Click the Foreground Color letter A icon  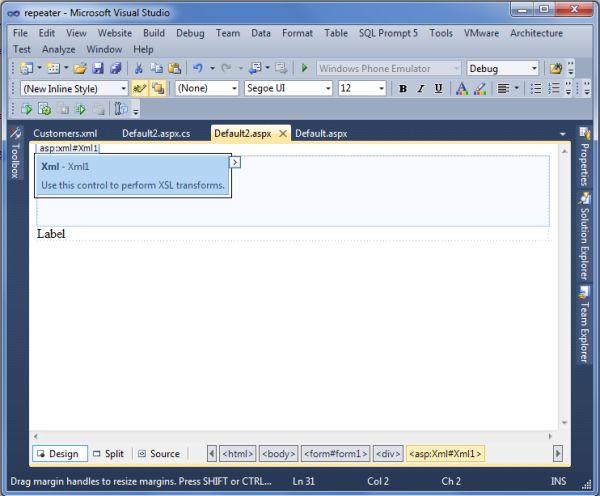[462, 89]
